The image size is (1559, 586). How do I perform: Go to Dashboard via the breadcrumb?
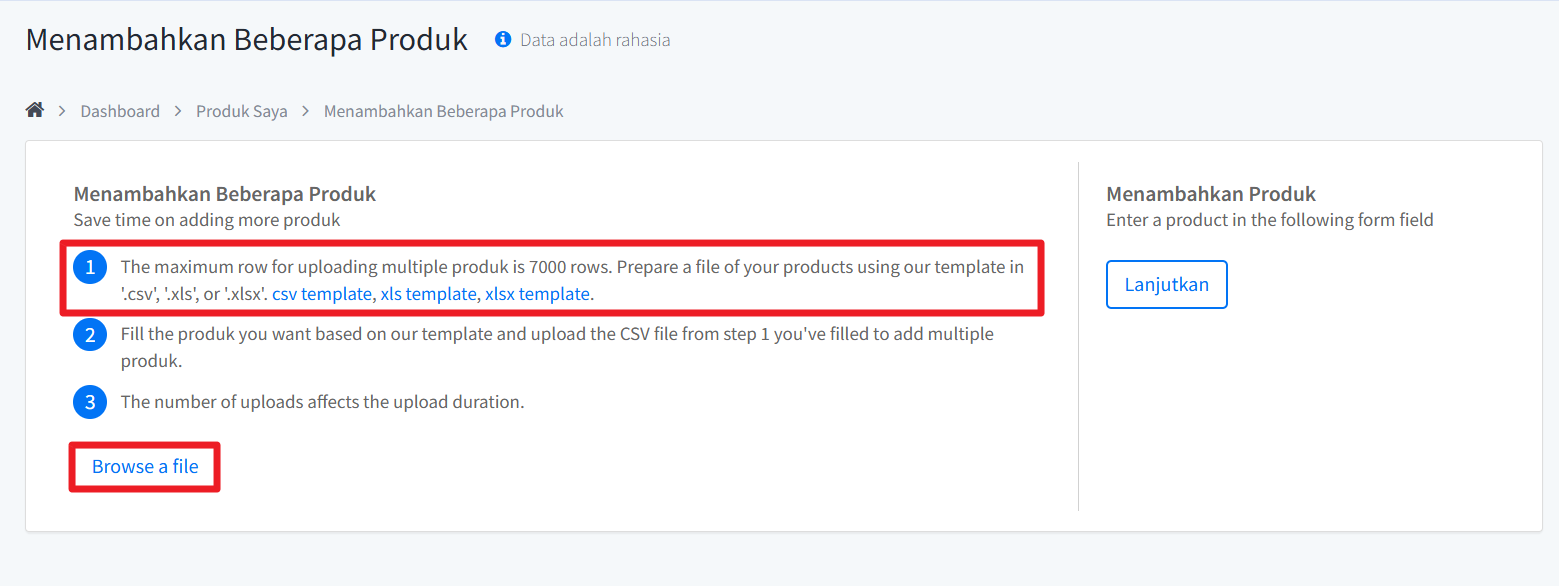pyautogui.click(x=120, y=111)
